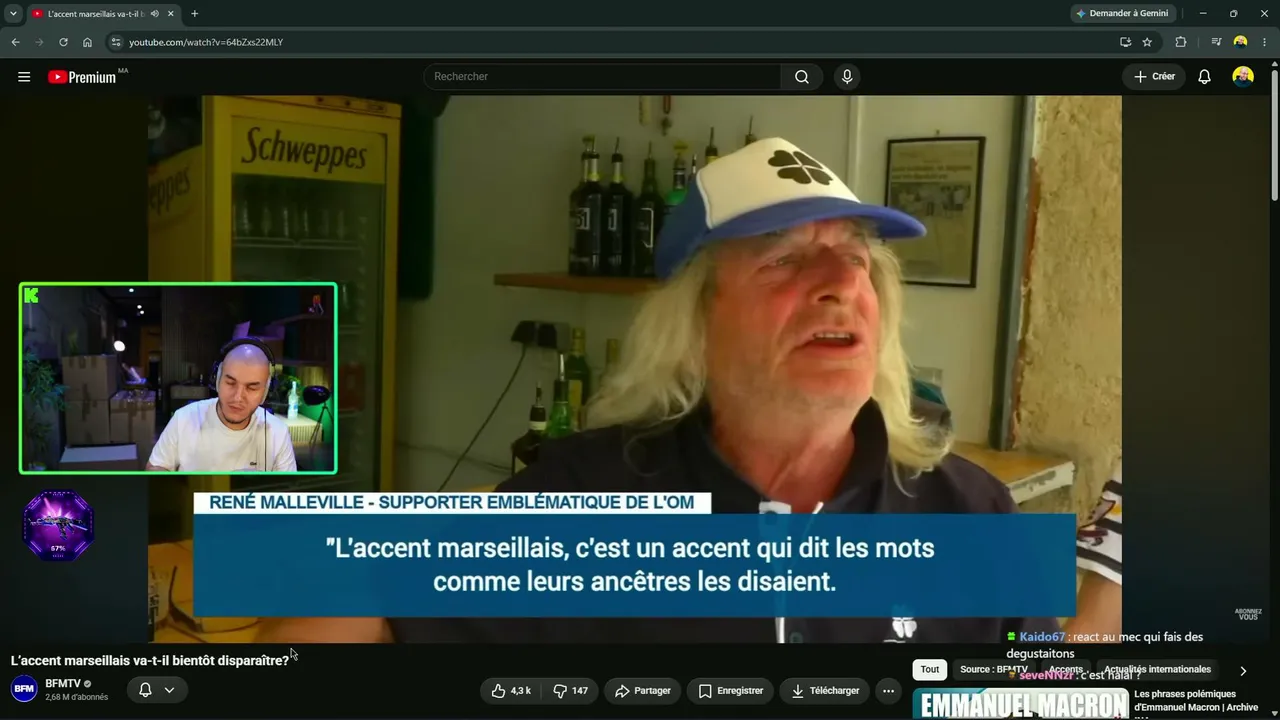Open the BFMTV channel avatar
Viewport: 1280px width, 720px height.
(x=24, y=689)
